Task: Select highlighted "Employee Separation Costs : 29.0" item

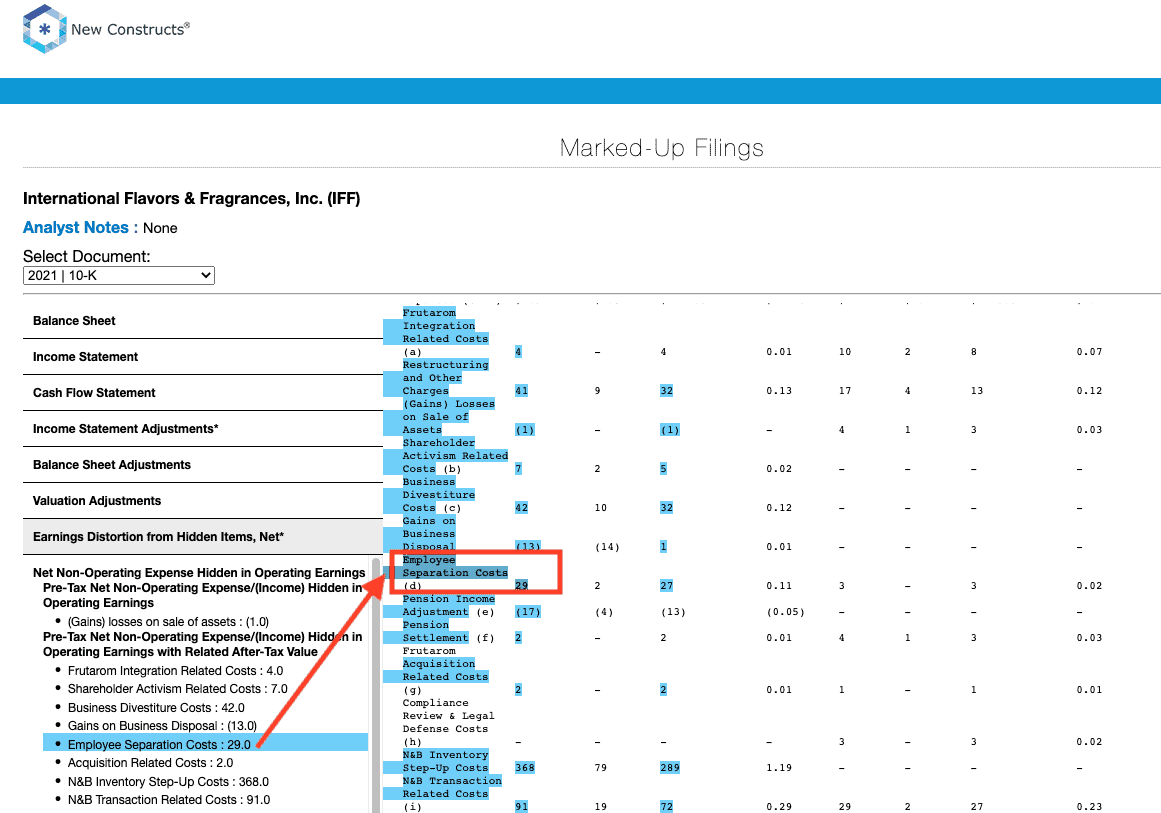Action: click(x=205, y=744)
